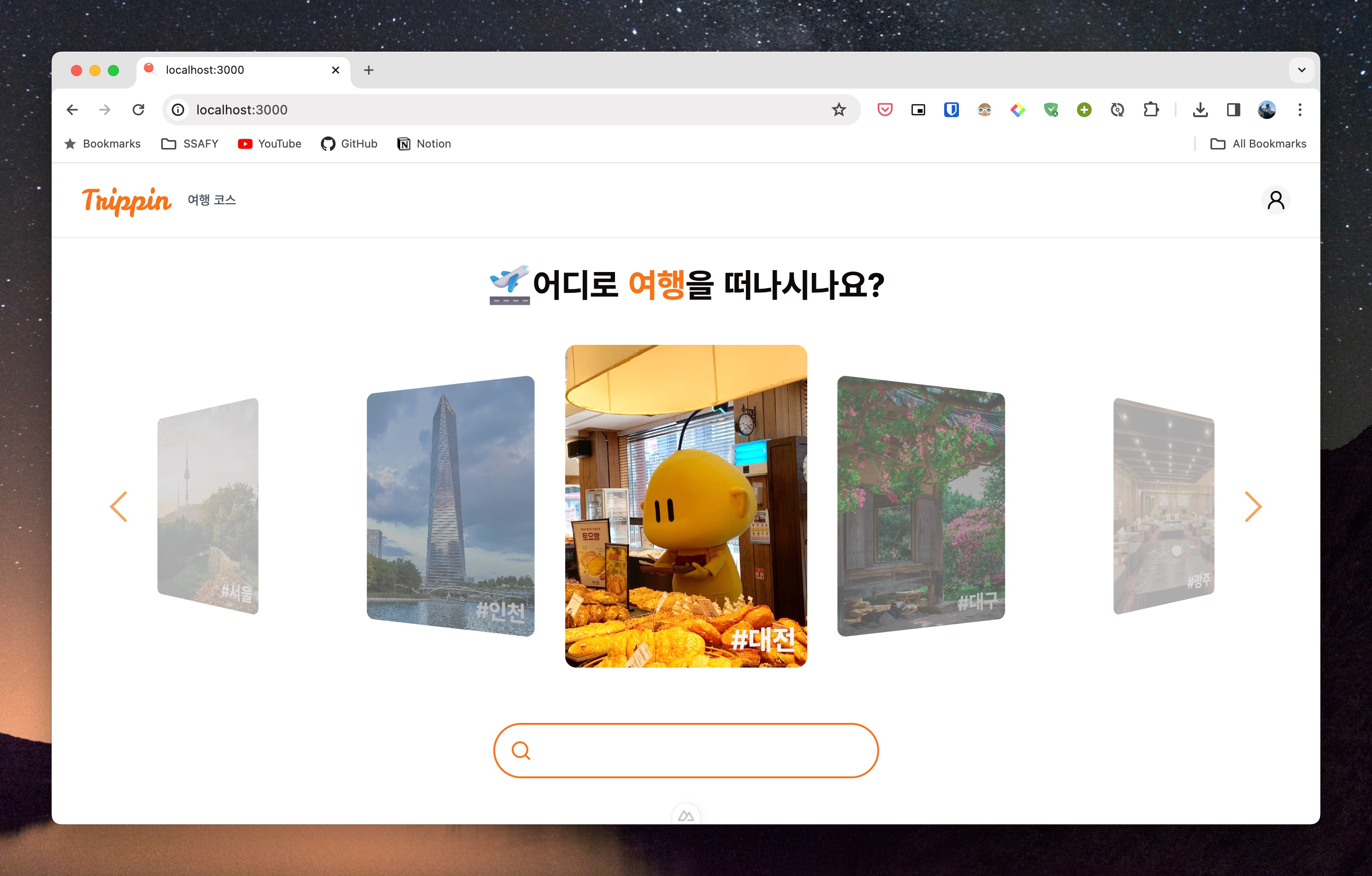The image size is (1372, 876).
Task: Toggle picture-in-picture extension icon
Action: tap(918, 109)
